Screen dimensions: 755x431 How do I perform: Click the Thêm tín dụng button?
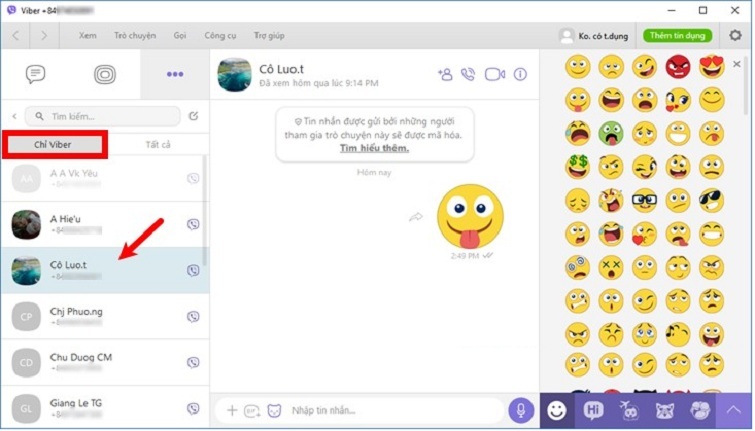(x=677, y=35)
